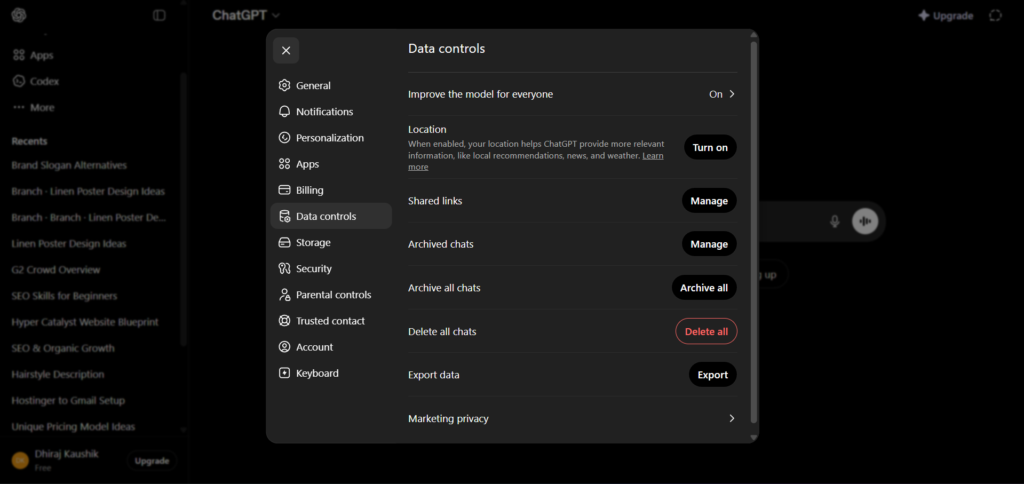
Task: Open the ChatGPT model dropdown
Action: point(246,15)
